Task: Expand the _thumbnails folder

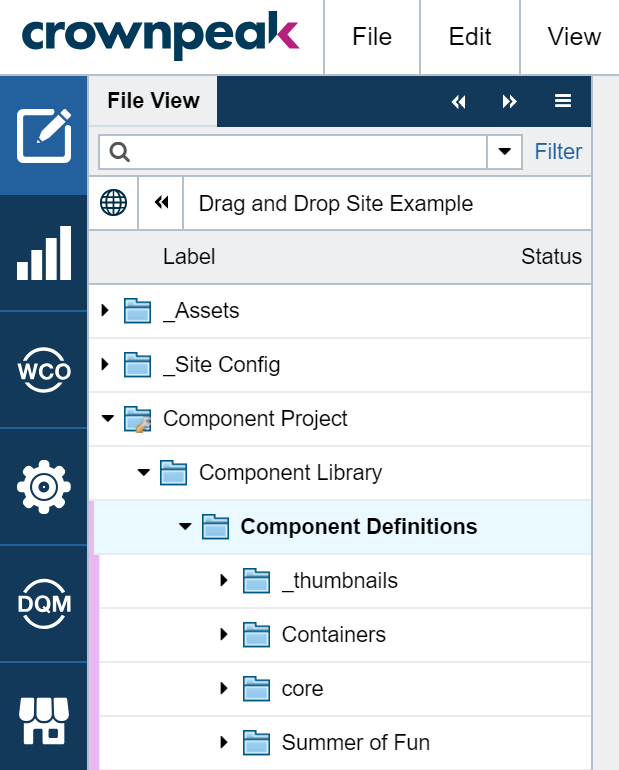Action: coord(224,580)
